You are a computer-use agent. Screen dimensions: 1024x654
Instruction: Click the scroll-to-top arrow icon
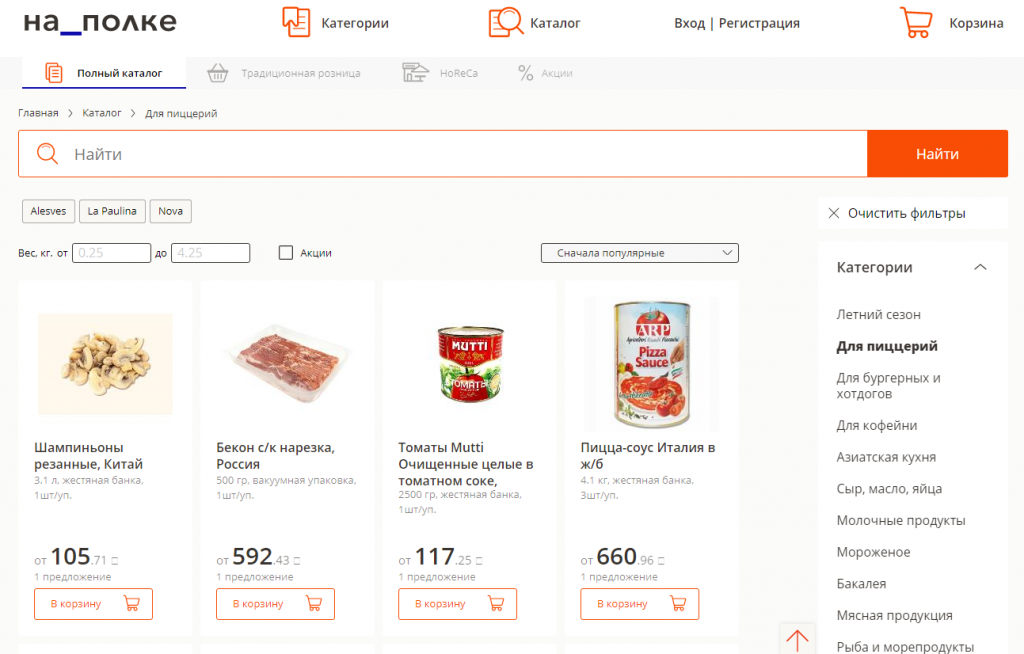[797, 639]
